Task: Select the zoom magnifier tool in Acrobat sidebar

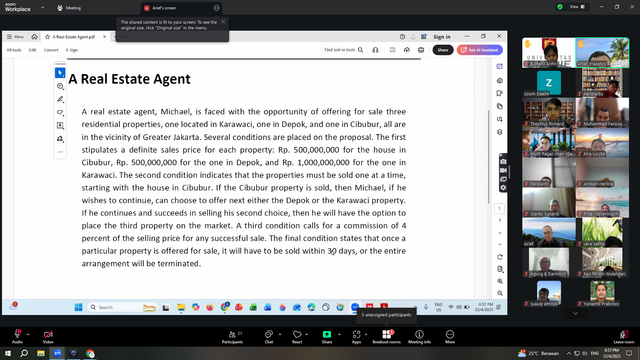Action: pos(60,86)
